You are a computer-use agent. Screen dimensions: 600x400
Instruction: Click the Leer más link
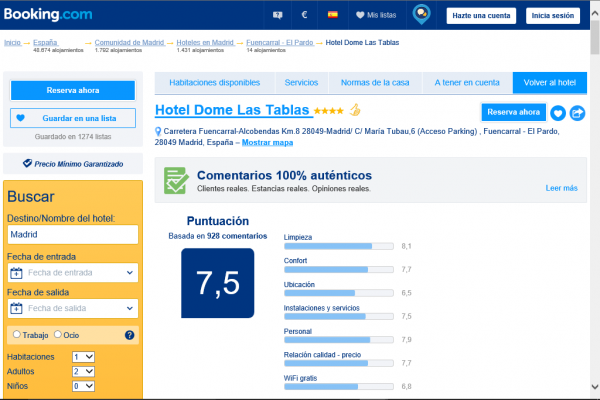[561, 188]
